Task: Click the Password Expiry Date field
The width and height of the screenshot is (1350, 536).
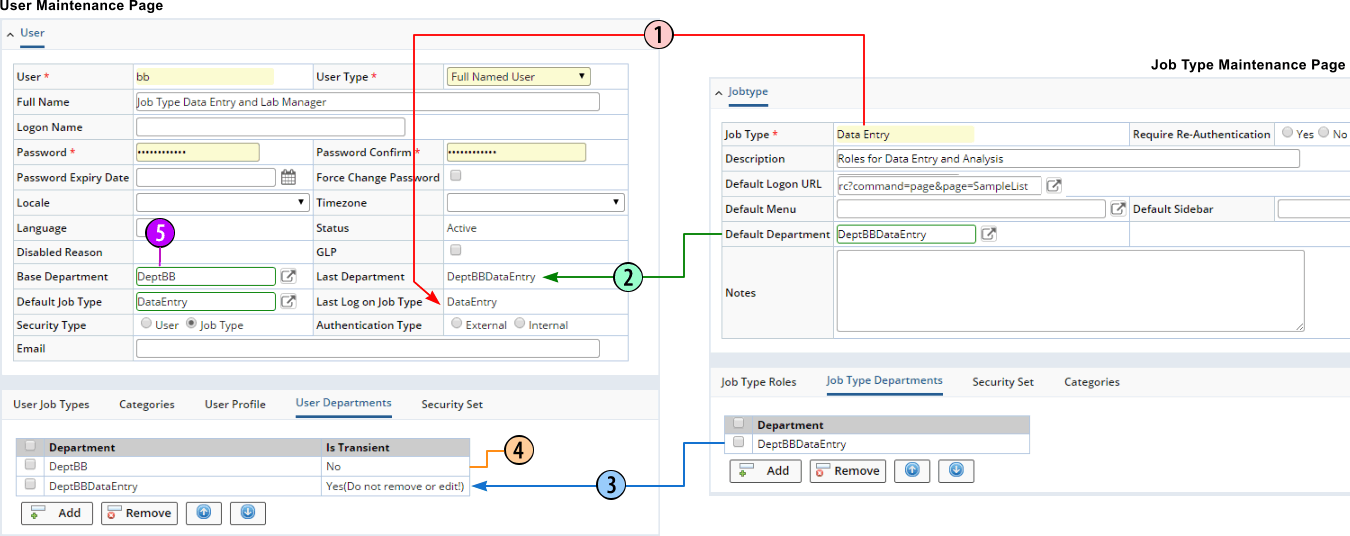Action: click(205, 177)
